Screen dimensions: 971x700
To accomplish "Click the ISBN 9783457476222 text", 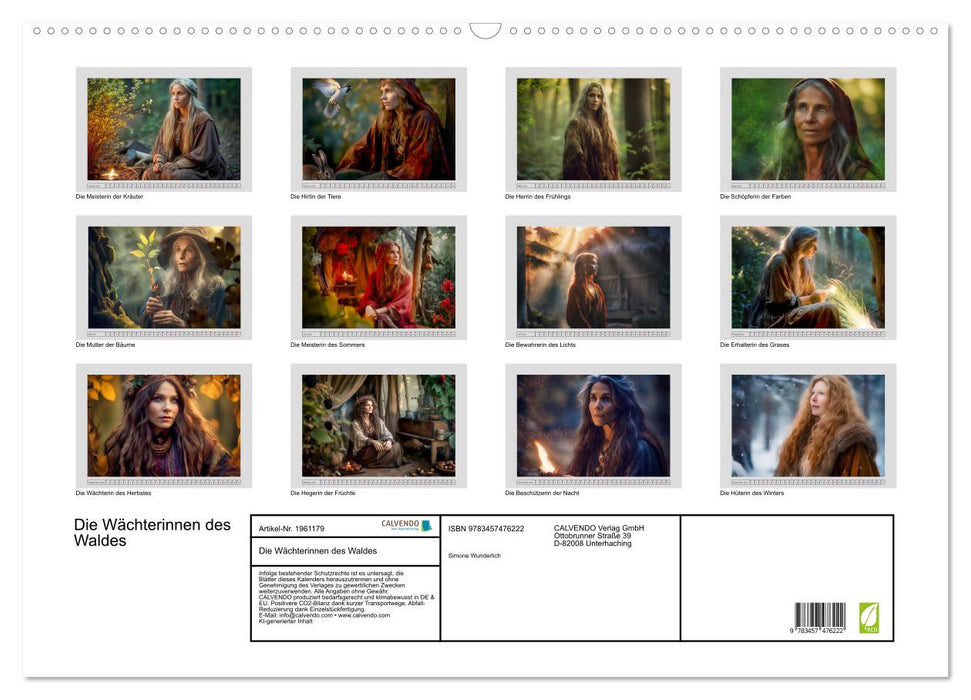I will point(486,528).
